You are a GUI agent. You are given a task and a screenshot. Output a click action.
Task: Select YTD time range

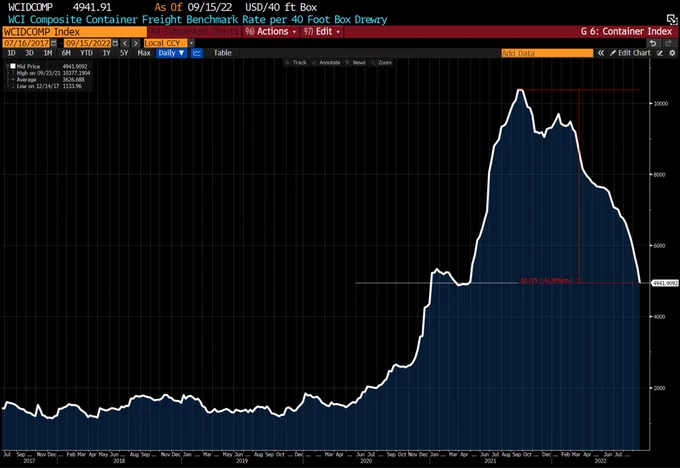86,53
